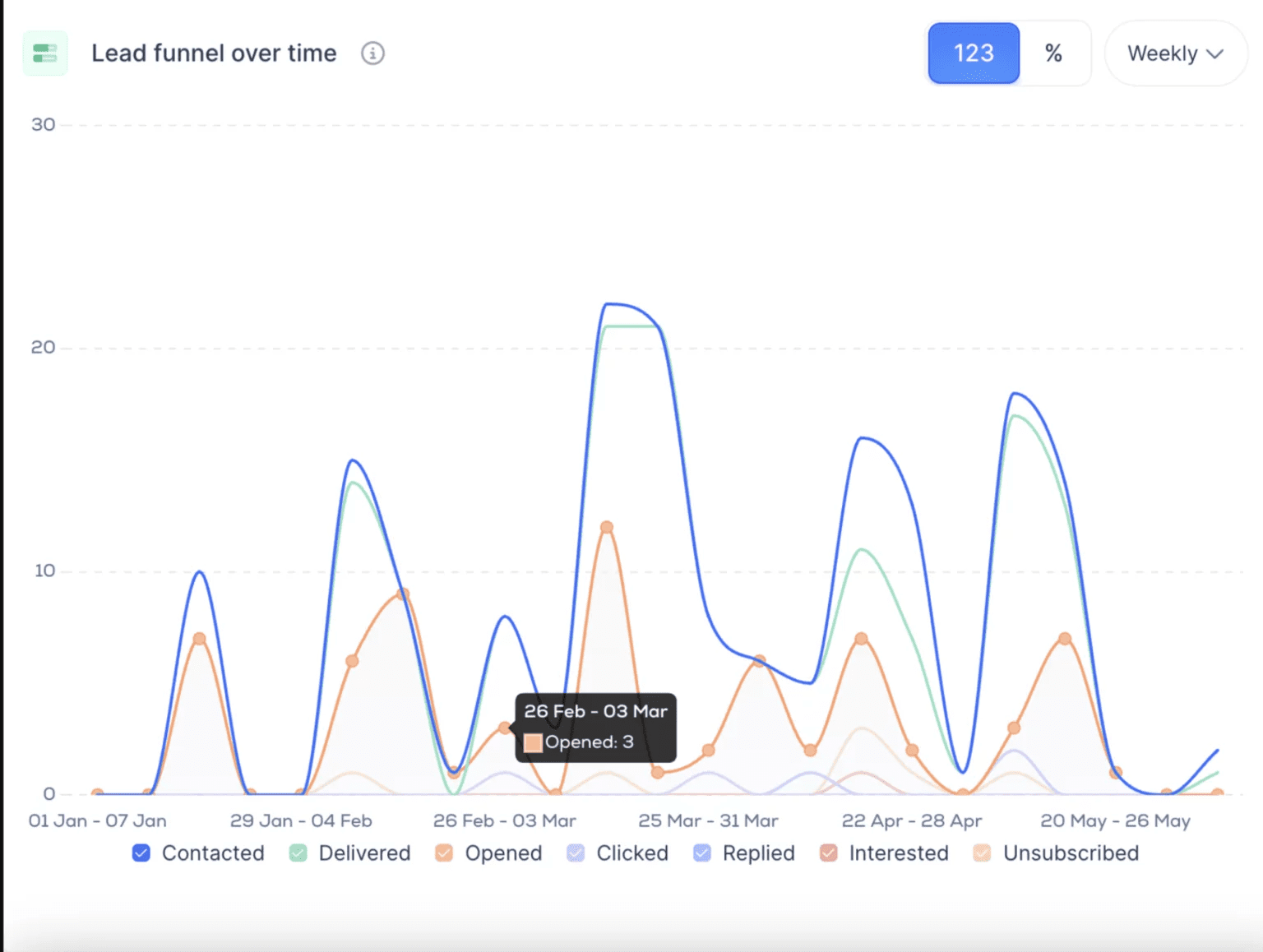Click the 26 Feb - 03 Mar tooltip
The image size is (1263, 952).
[x=595, y=727]
